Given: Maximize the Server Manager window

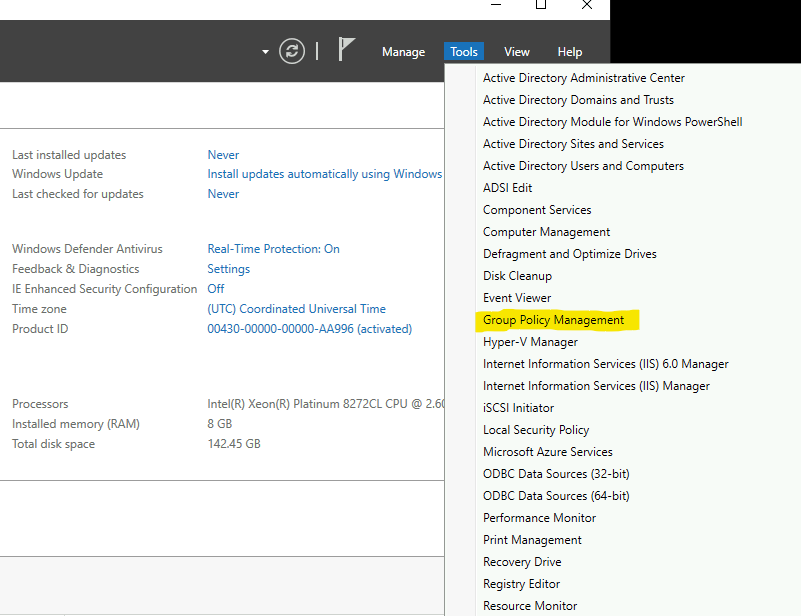Looking at the screenshot, I should pyautogui.click(x=541, y=5).
